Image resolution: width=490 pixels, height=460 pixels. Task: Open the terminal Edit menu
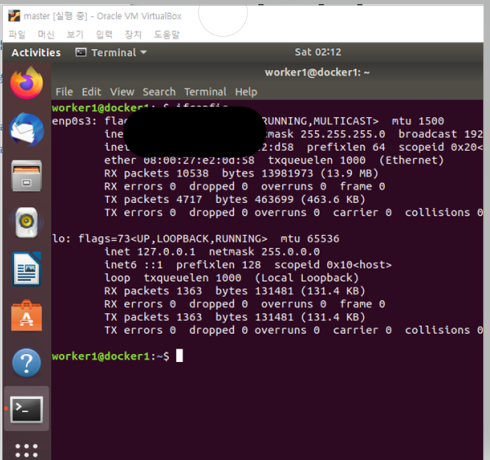[x=91, y=92]
